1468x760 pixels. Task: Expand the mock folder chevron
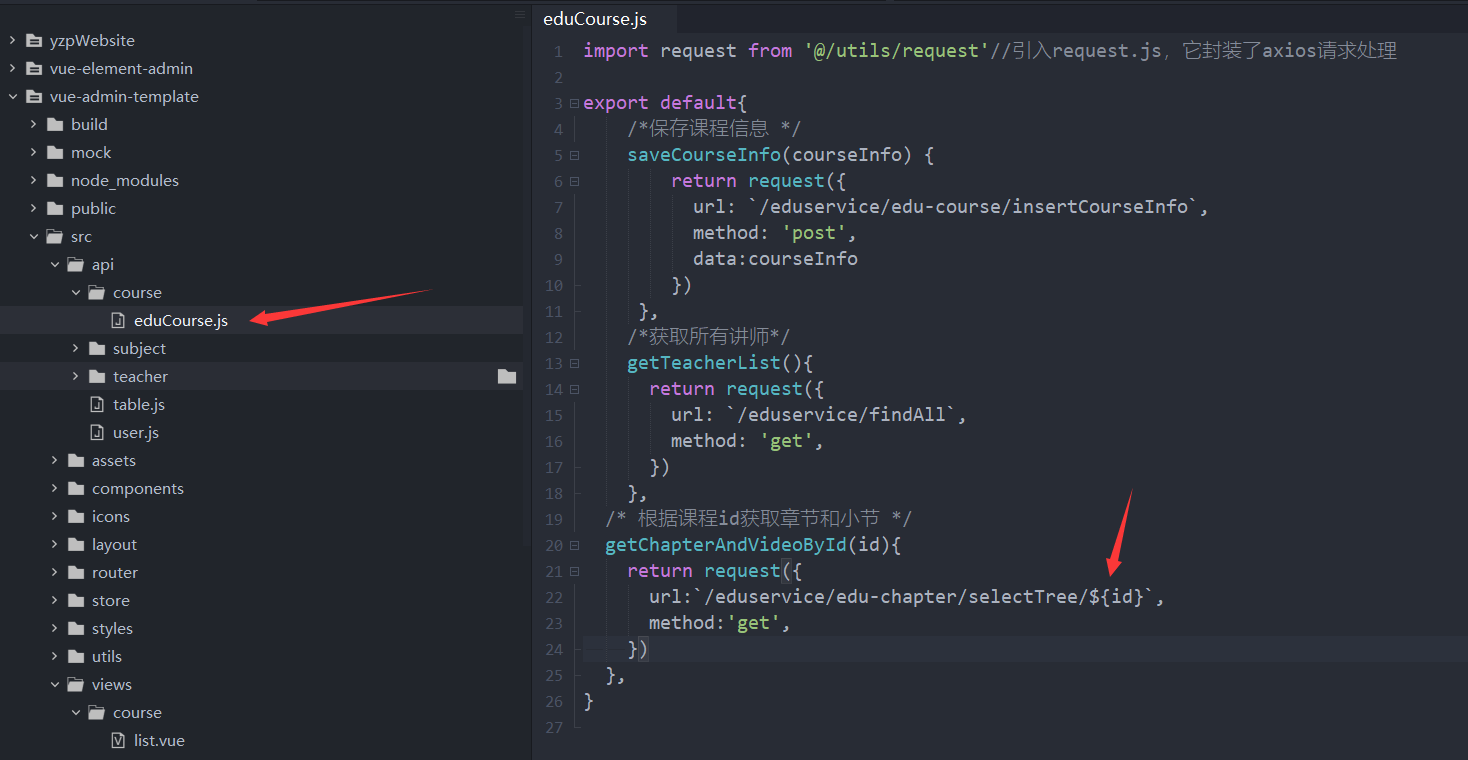(x=33, y=153)
